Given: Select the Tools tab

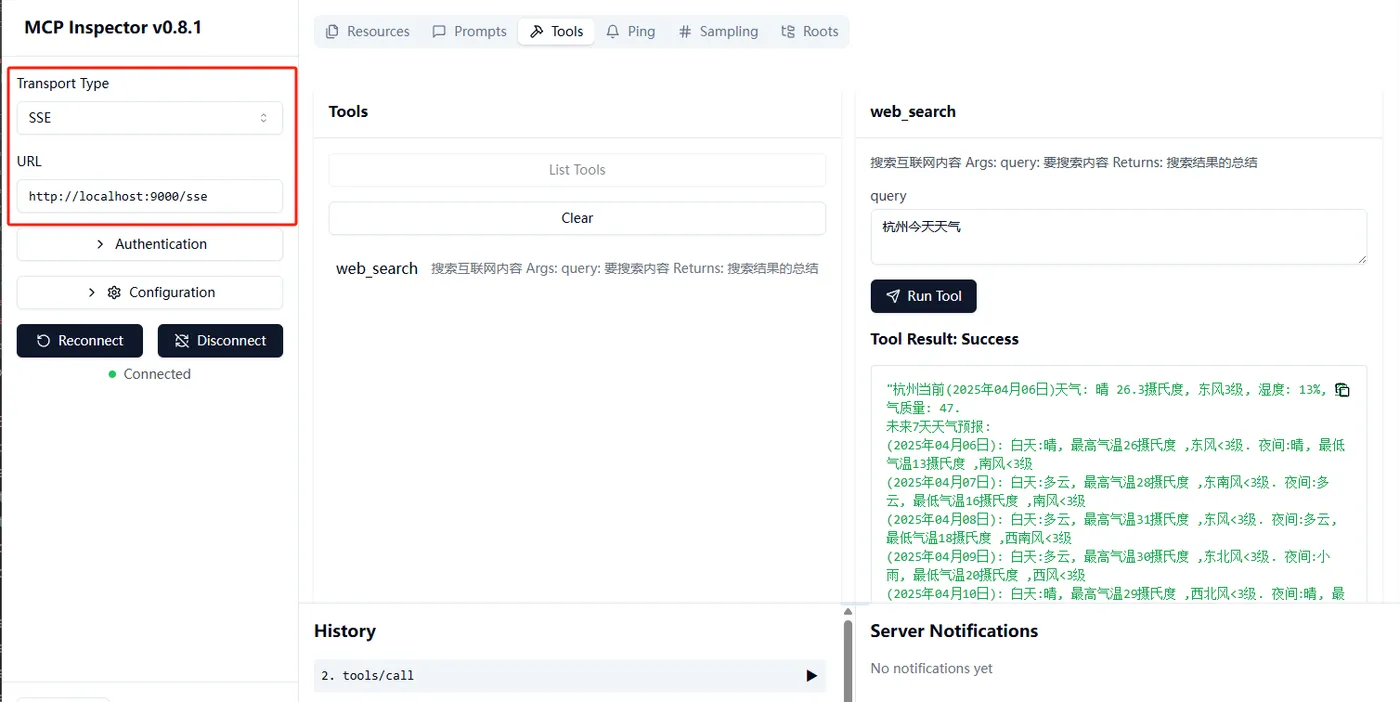Looking at the screenshot, I should click(556, 31).
